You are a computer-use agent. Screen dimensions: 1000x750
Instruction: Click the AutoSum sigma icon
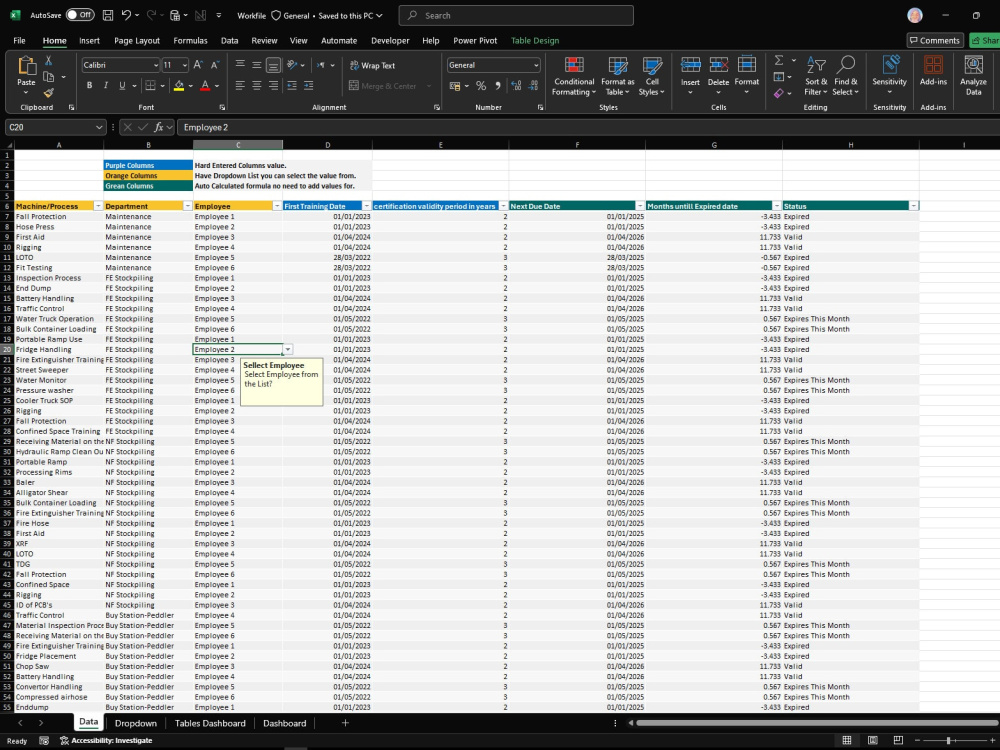779,60
